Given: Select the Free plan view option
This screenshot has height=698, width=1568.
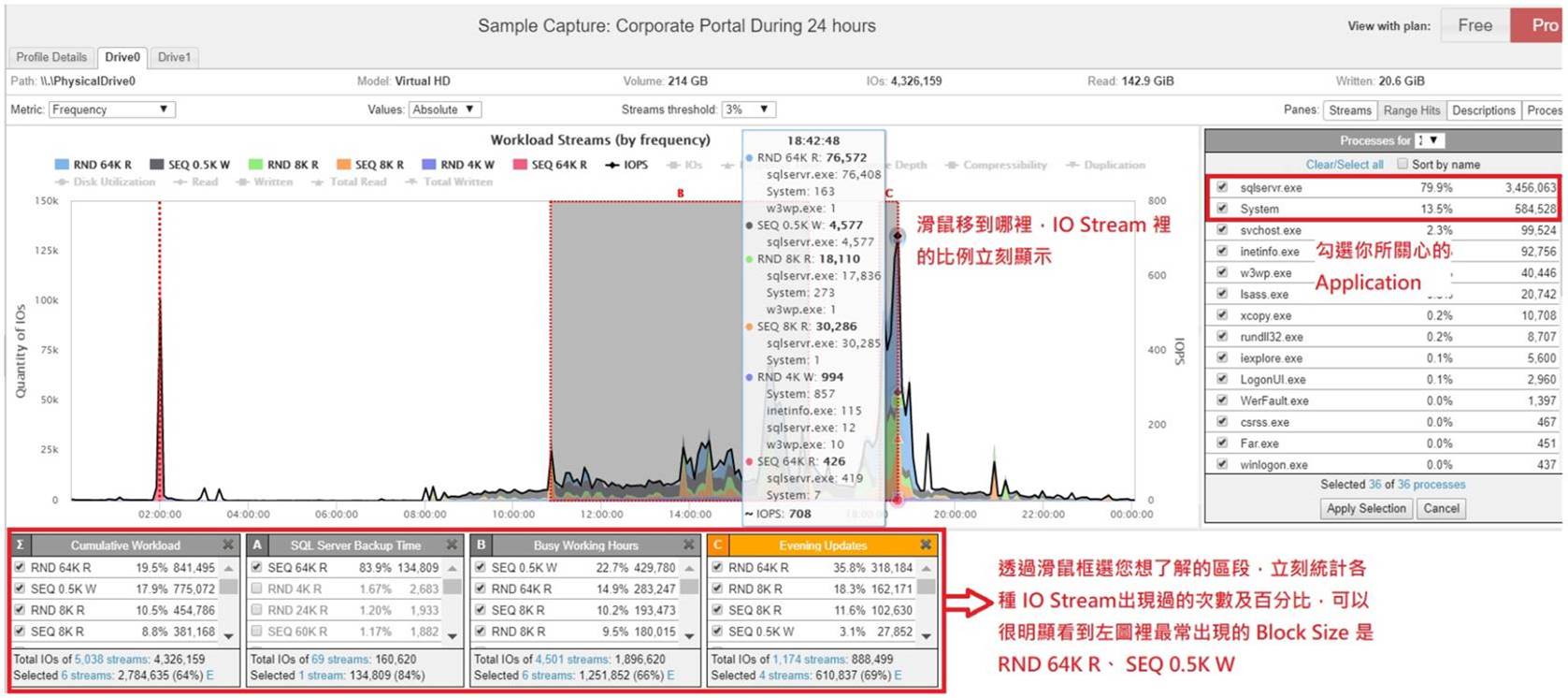Looking at the screenshot, I should coord(1474,25).
